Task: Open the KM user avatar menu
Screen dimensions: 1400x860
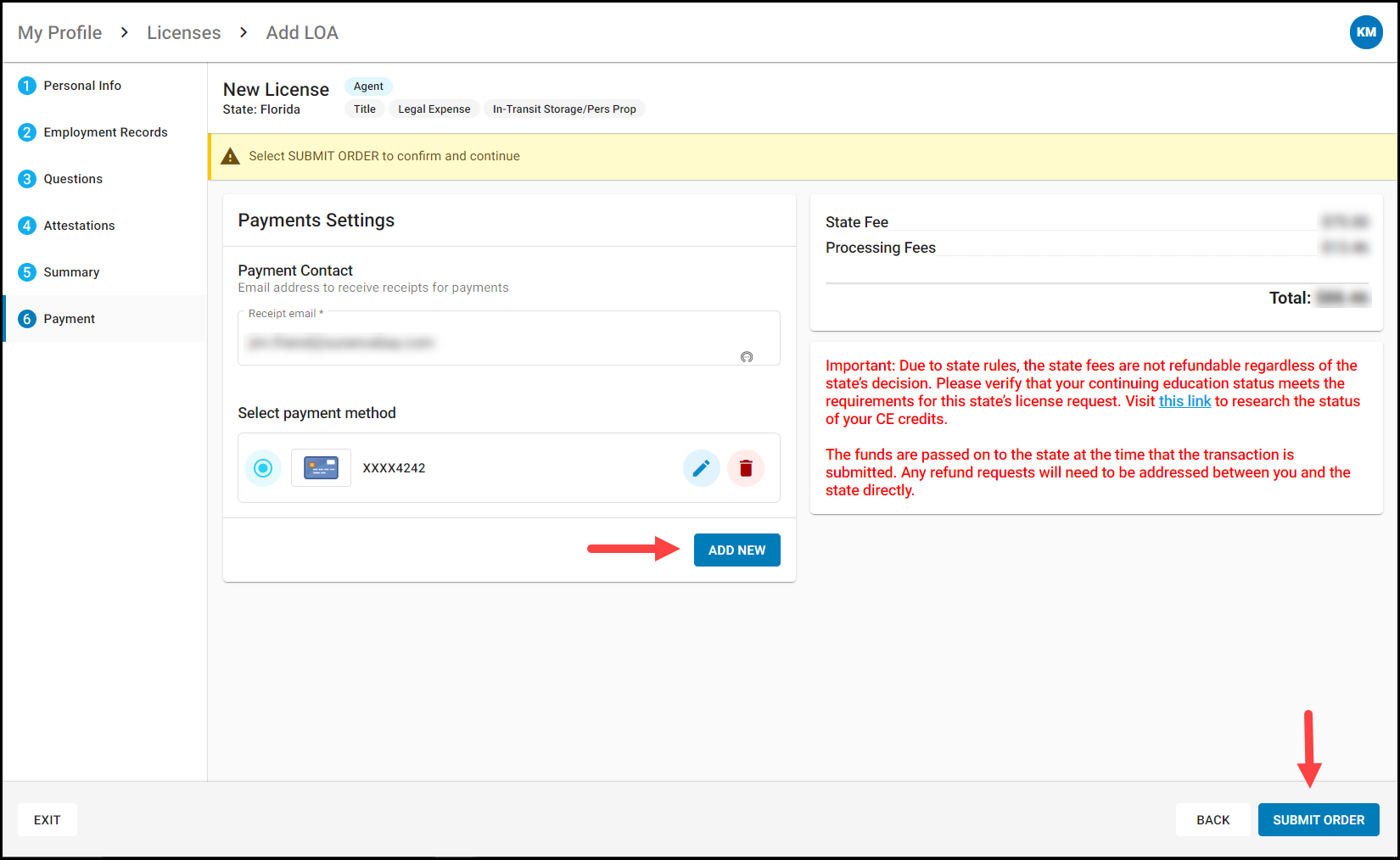Action: click(x=1366, y=32)
